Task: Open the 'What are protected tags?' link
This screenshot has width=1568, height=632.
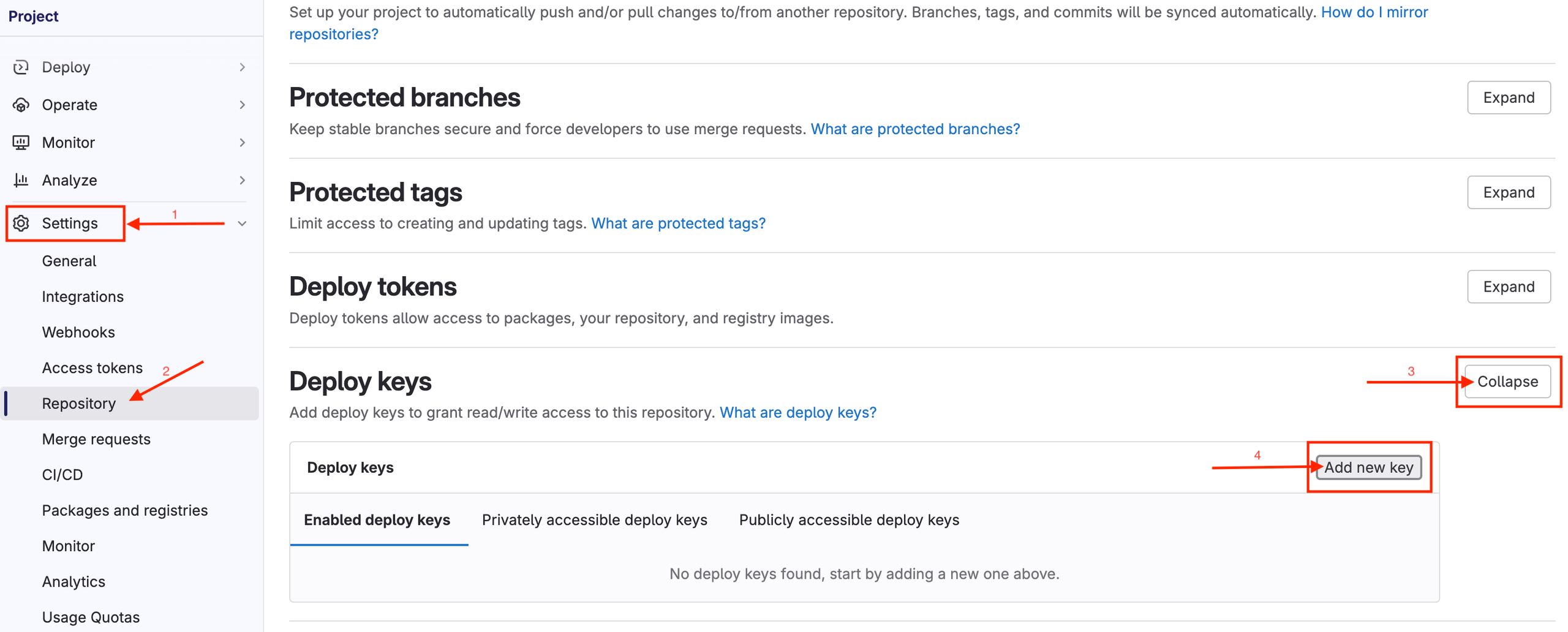Action: coord(678,223)
